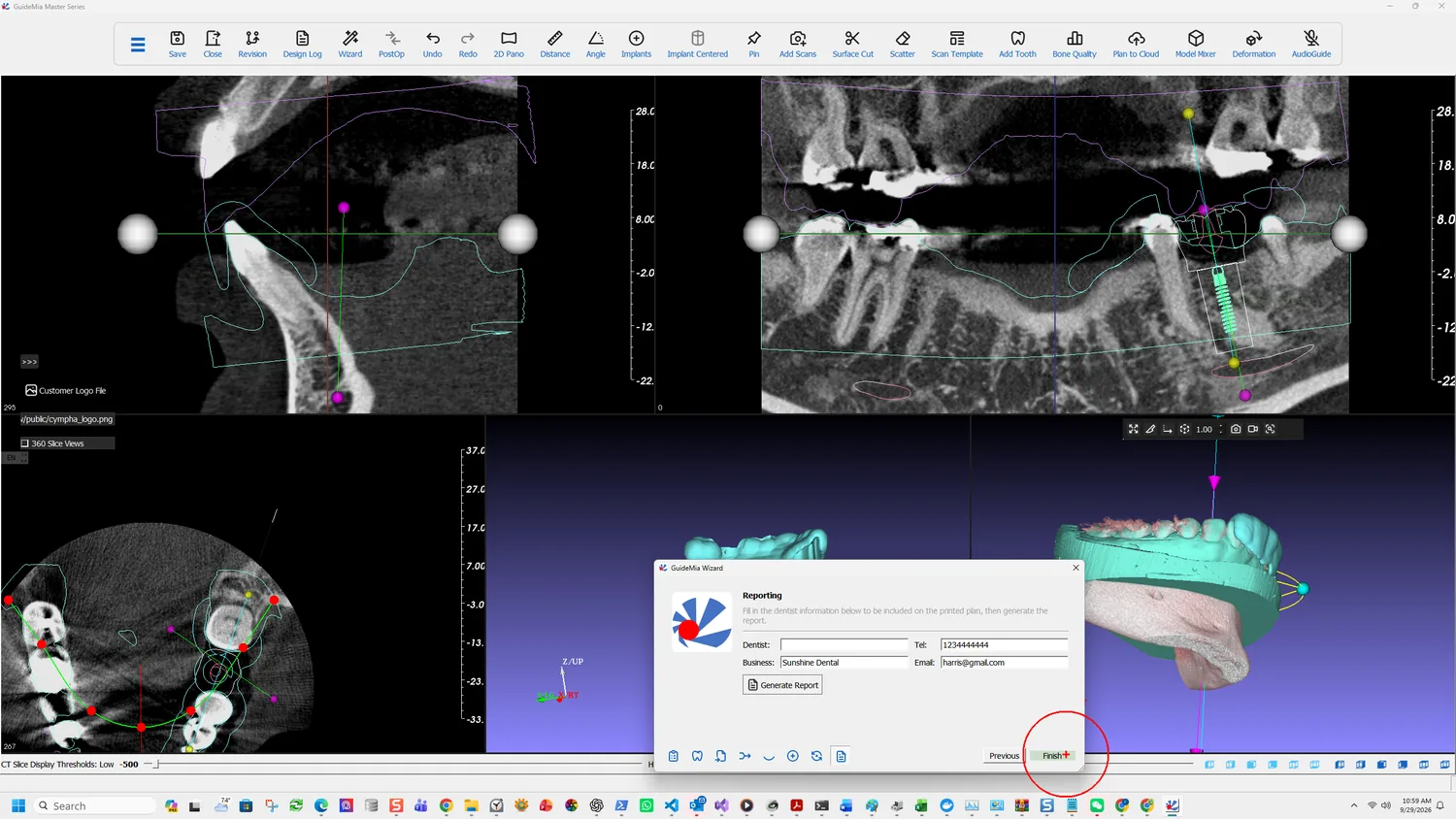Open the Bone Quality analysis
1456x819 pixels.
(1075, 44)
